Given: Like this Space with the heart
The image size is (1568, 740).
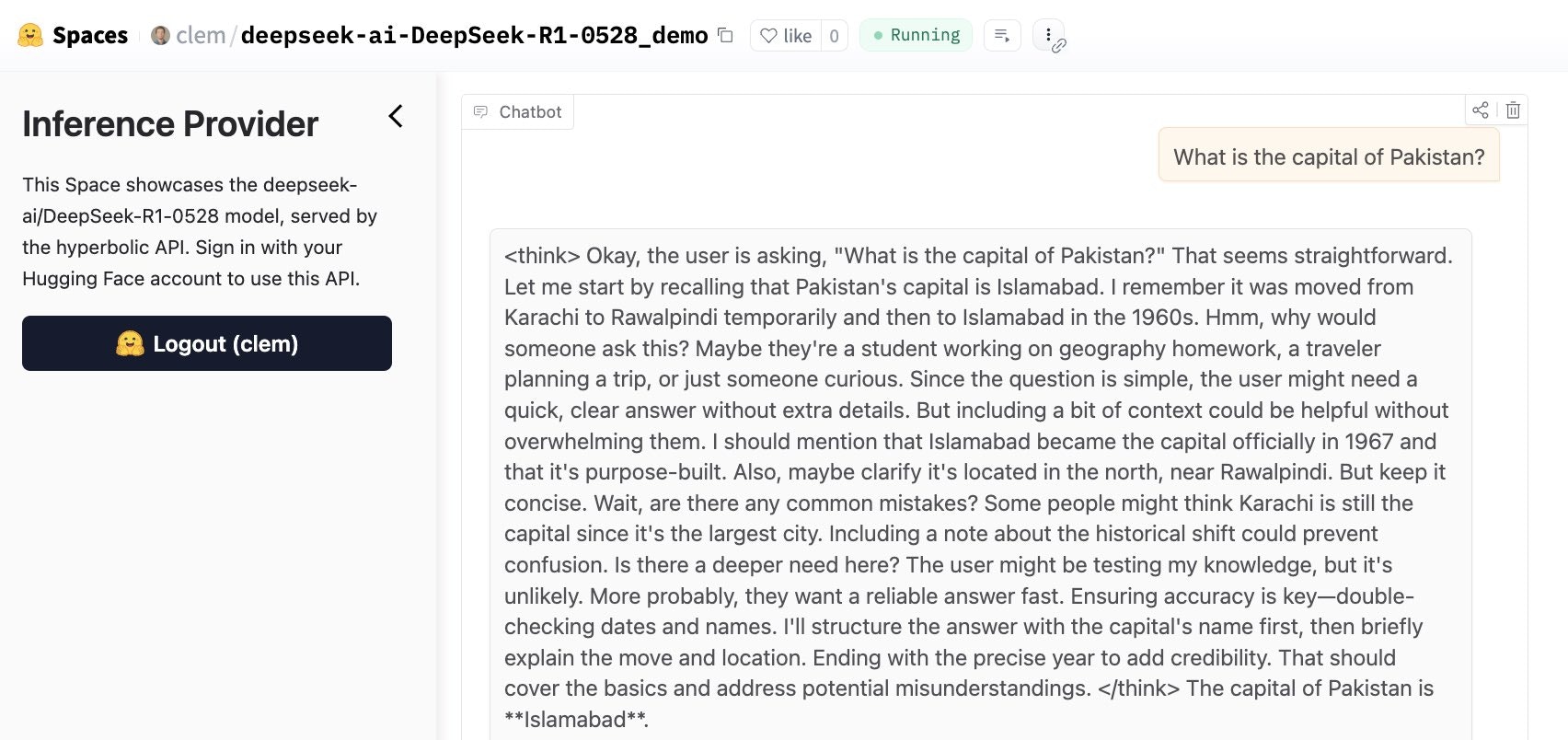Looking at the screenshot, I should point(785,36).
